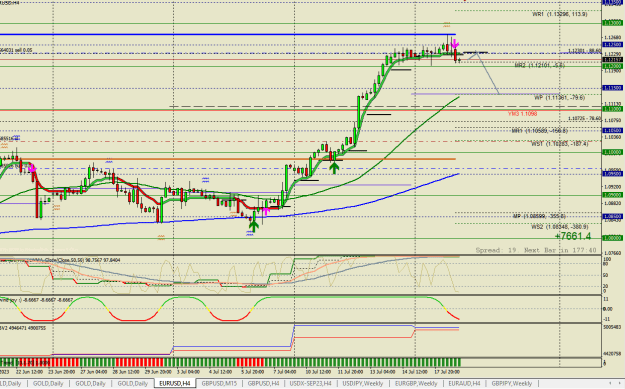This screenshot has width=625, height=389.
Task: Click the MR2 pivot level label
Action: coord(539,65)
